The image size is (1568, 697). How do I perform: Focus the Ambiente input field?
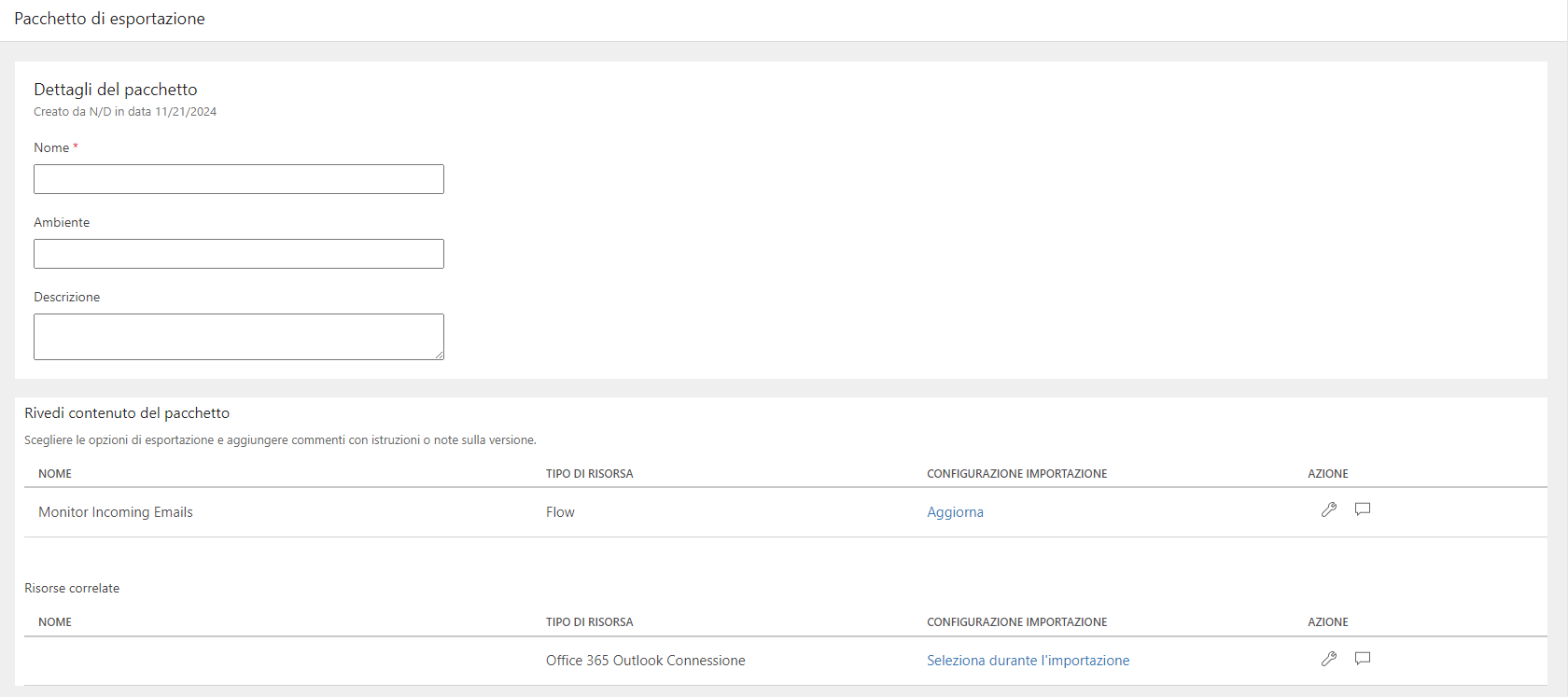(239, 254)
